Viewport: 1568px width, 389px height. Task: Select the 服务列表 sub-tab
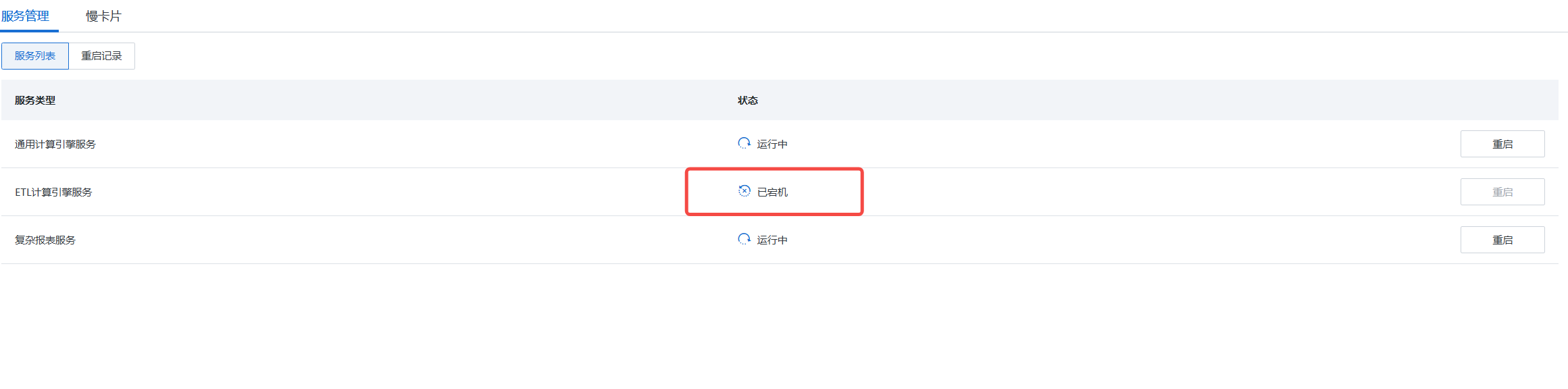click(x=35, y=56)
